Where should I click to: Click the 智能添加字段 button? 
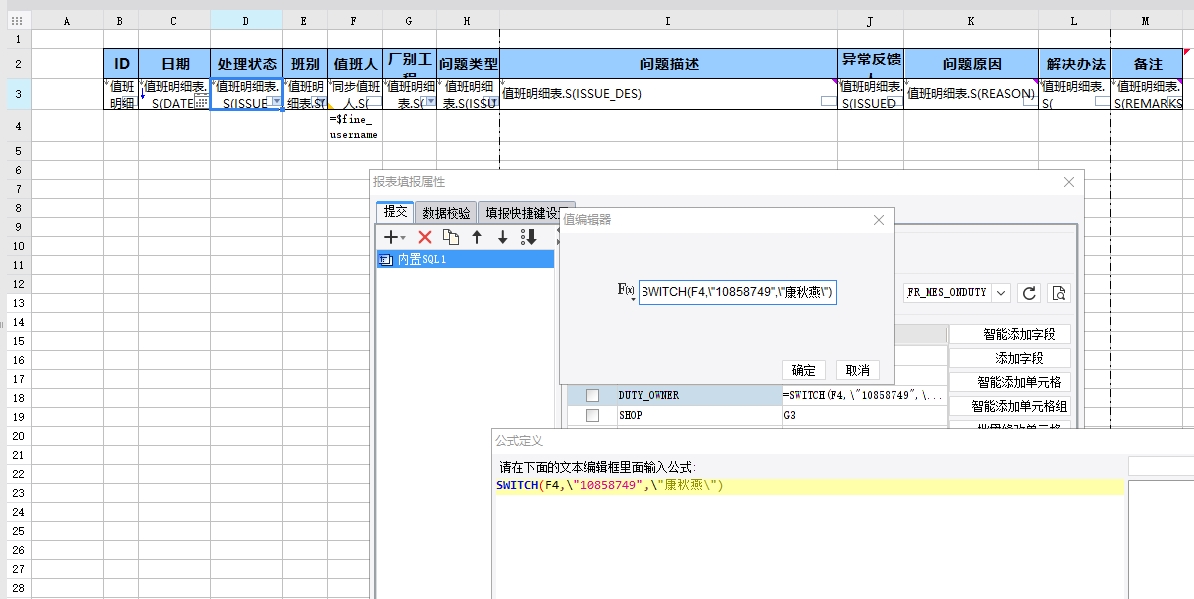click(1009, 335)
